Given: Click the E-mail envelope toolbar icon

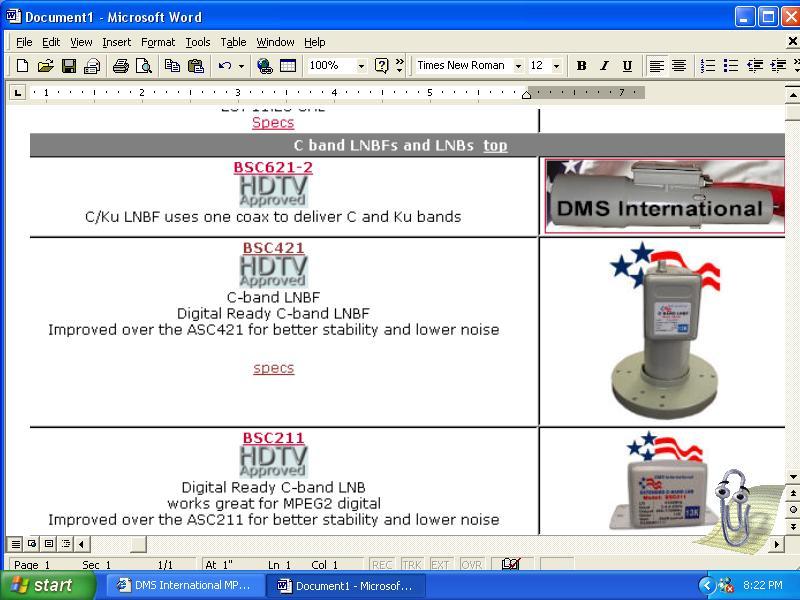Looking at the screenshot, I should point(92,66).
